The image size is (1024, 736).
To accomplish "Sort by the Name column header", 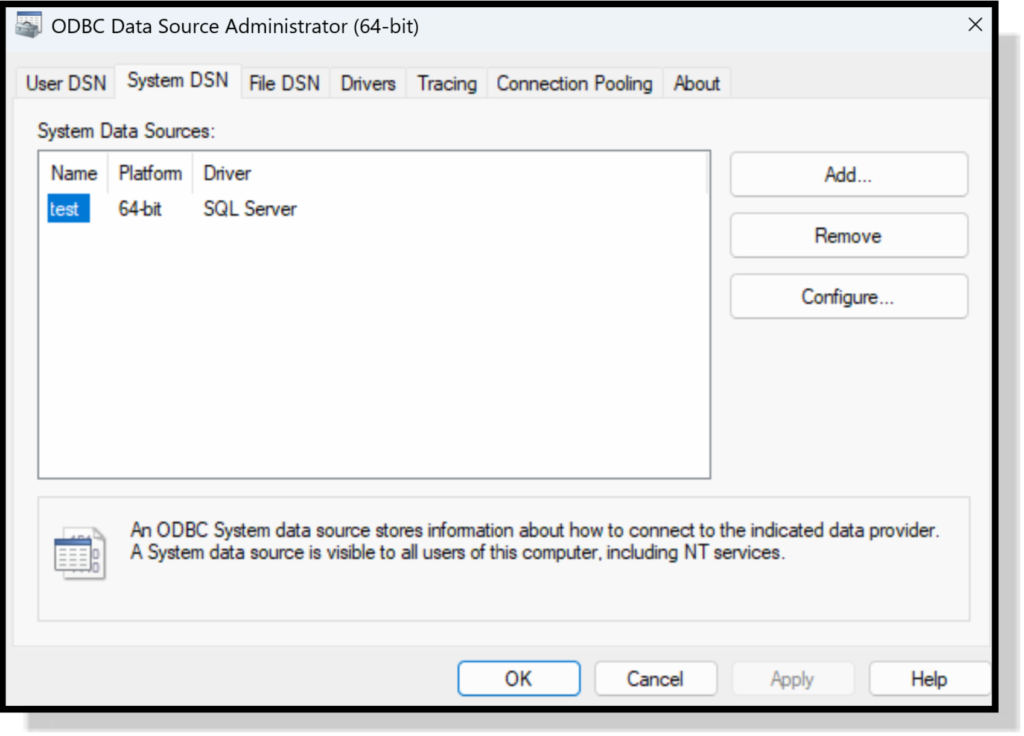I will pyautogui.click(x=74, y=173).
